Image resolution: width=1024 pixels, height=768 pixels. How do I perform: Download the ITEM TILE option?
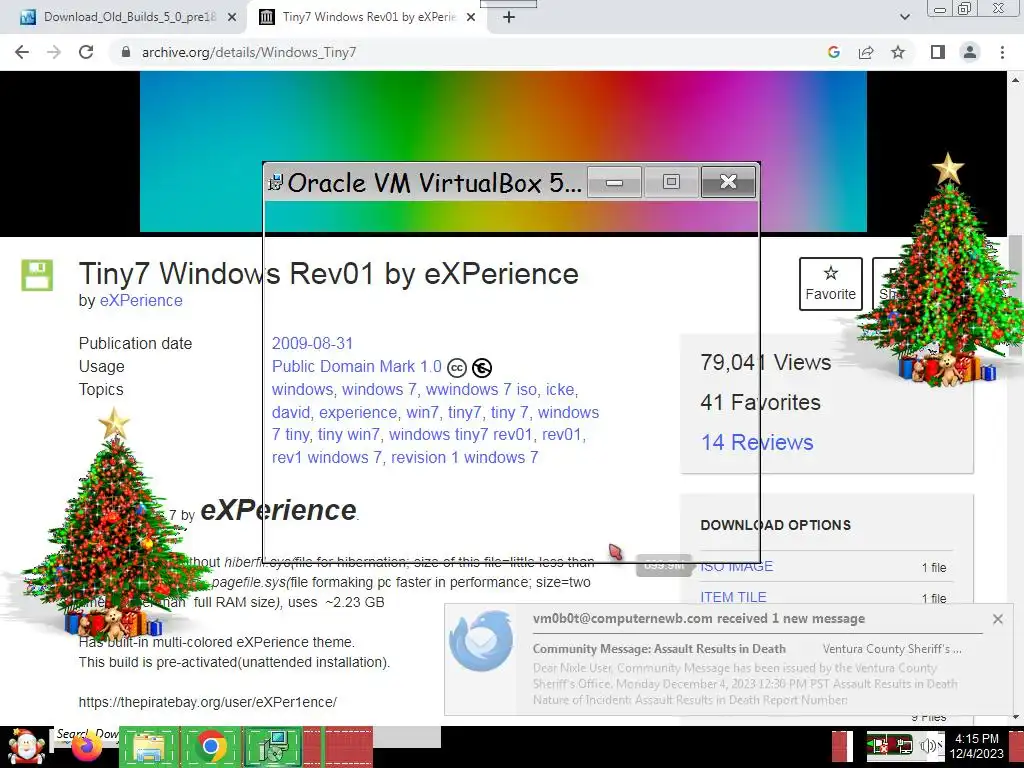click(x=733, y=597)
